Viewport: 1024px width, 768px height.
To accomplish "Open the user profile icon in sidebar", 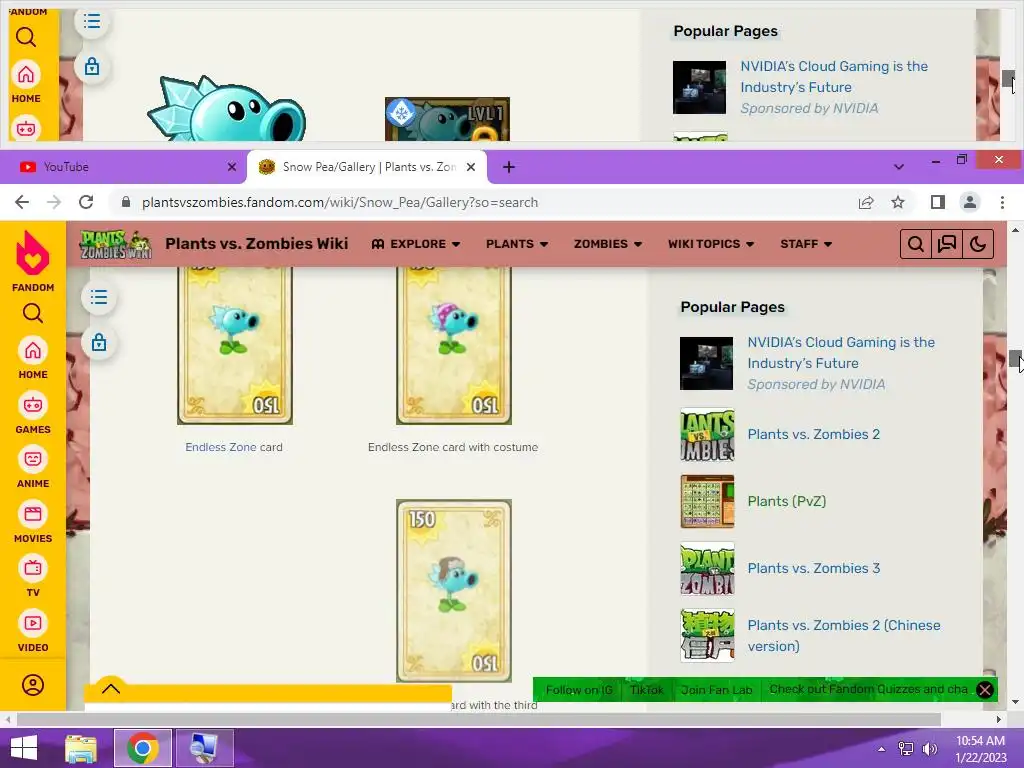I will click(33, 685).
